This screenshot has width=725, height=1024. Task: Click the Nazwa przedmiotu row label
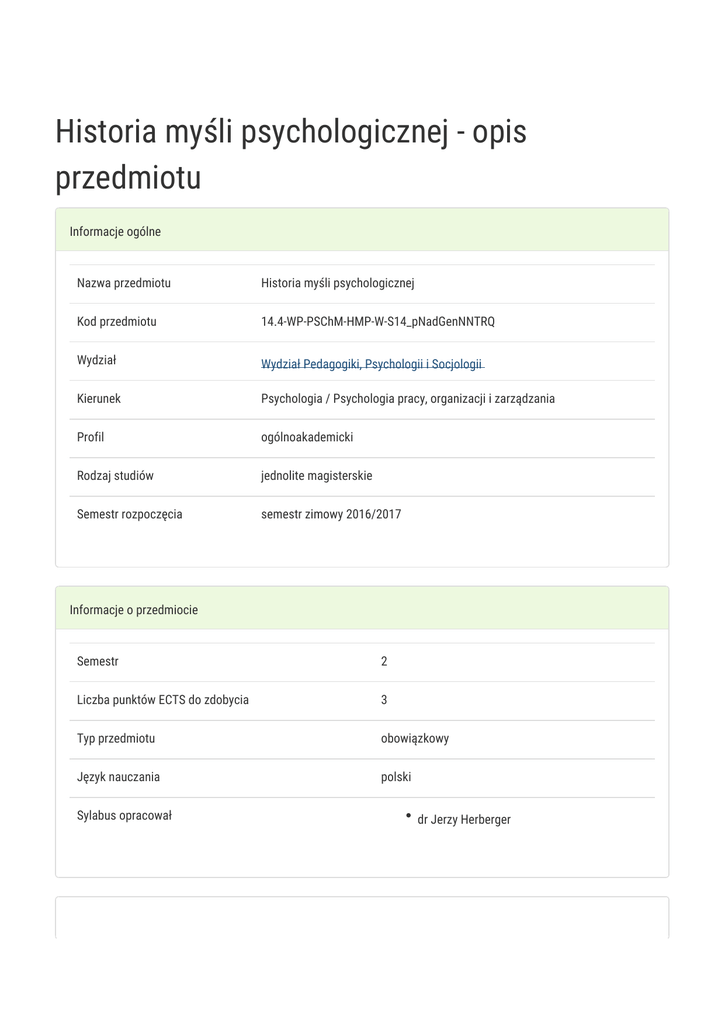coord(124,283)
